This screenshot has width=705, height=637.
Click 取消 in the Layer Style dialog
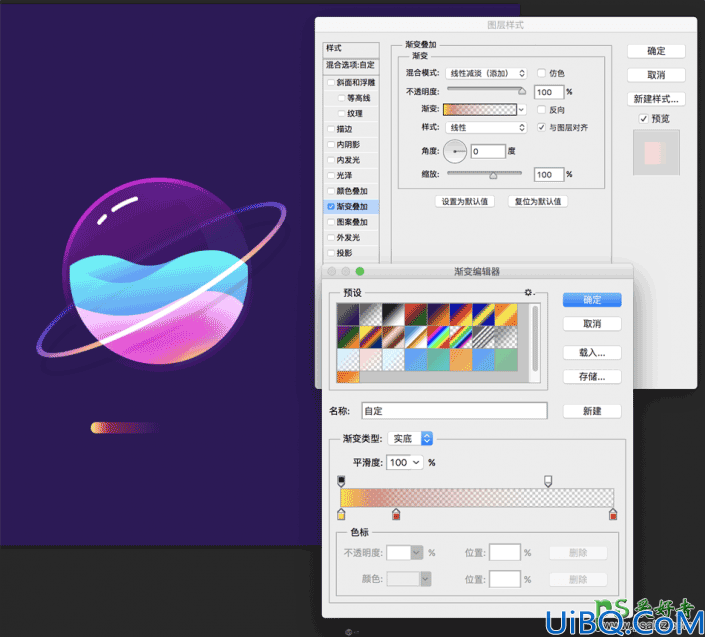(656, 75)
